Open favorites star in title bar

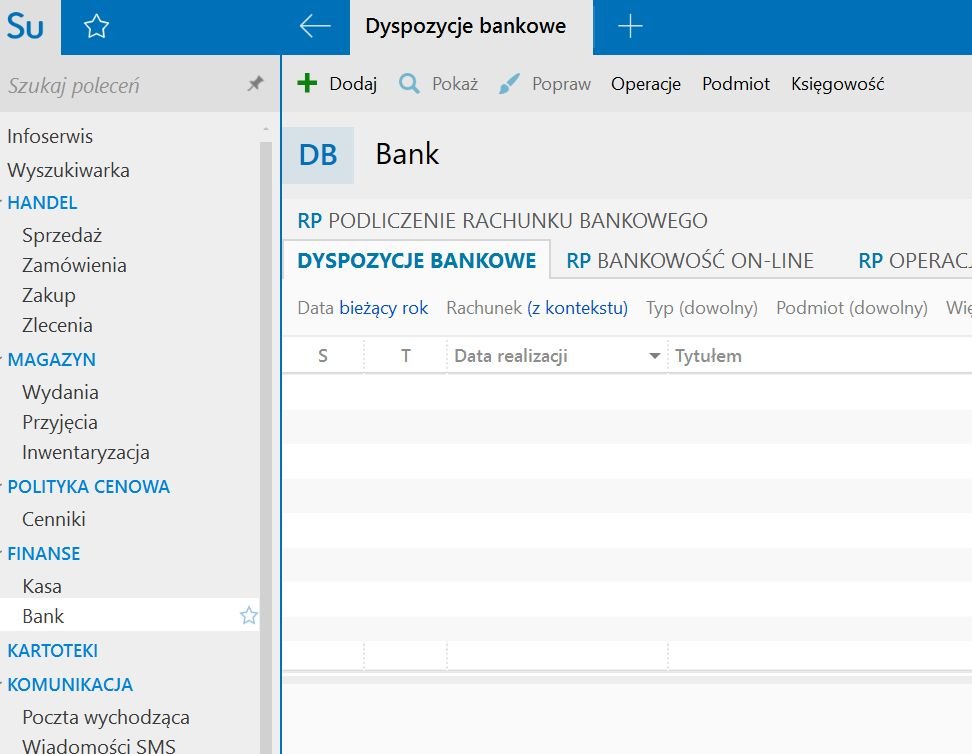tap(96, 27)
